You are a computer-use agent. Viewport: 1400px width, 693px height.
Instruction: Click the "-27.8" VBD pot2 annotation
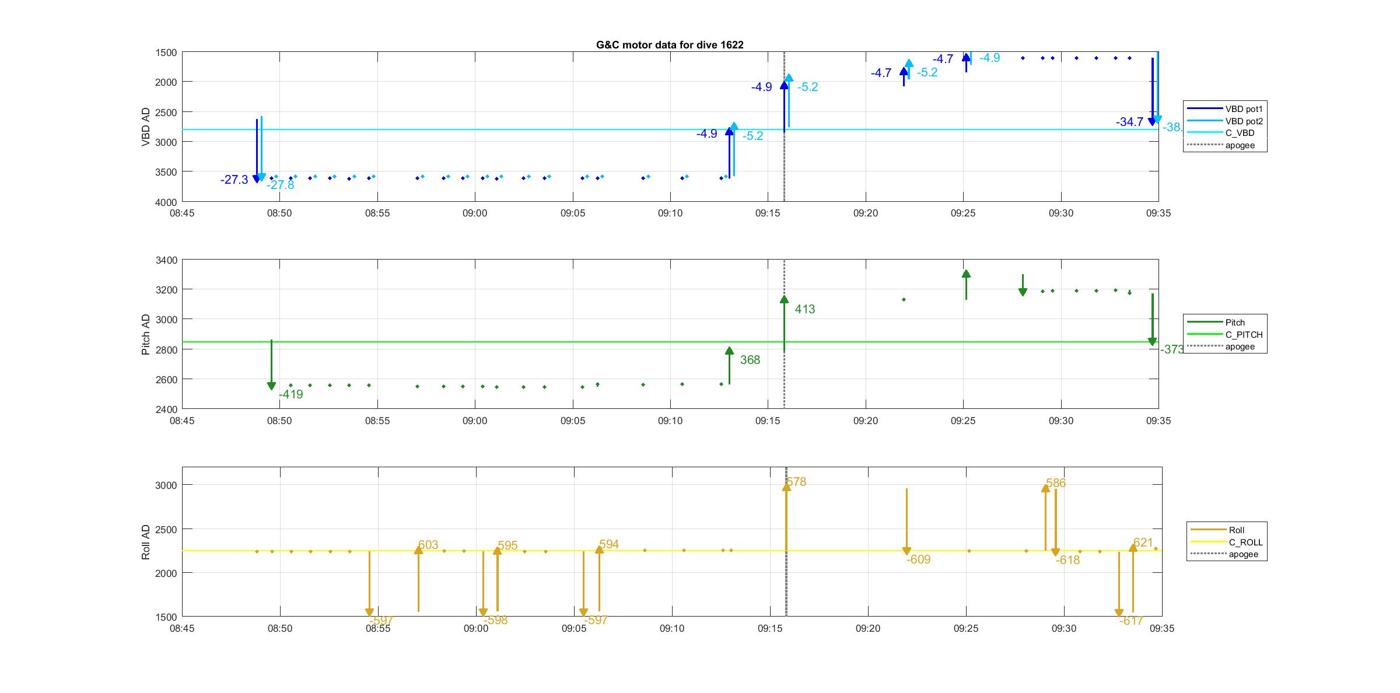281,185
